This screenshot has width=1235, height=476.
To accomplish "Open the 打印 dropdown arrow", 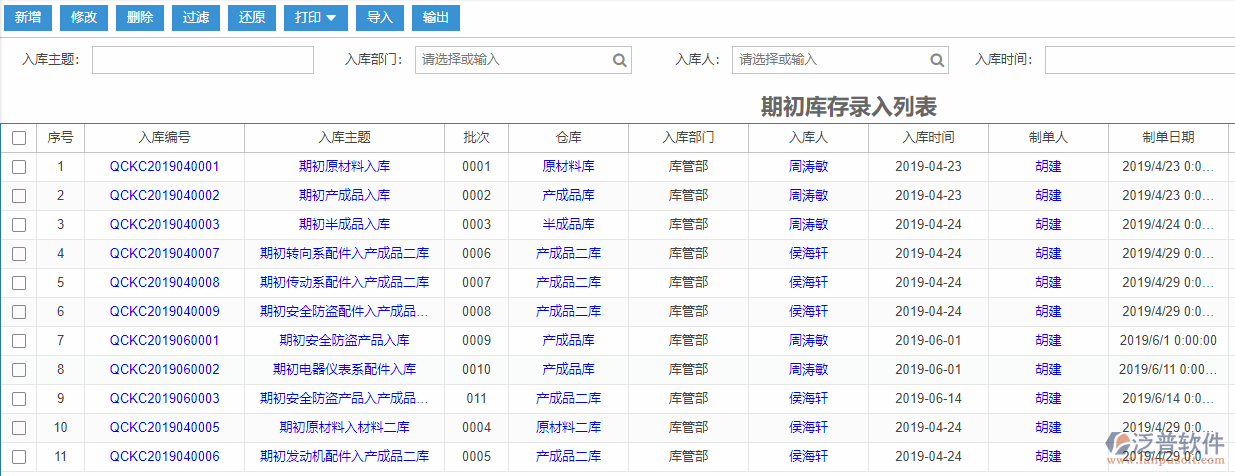I will (331, 18).
